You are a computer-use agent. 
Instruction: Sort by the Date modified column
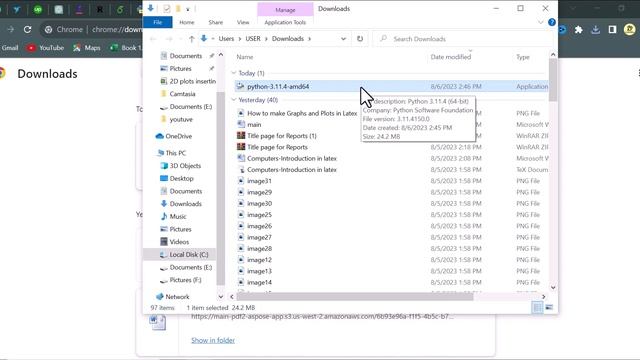pyautogui.click(x=451, y=57)
